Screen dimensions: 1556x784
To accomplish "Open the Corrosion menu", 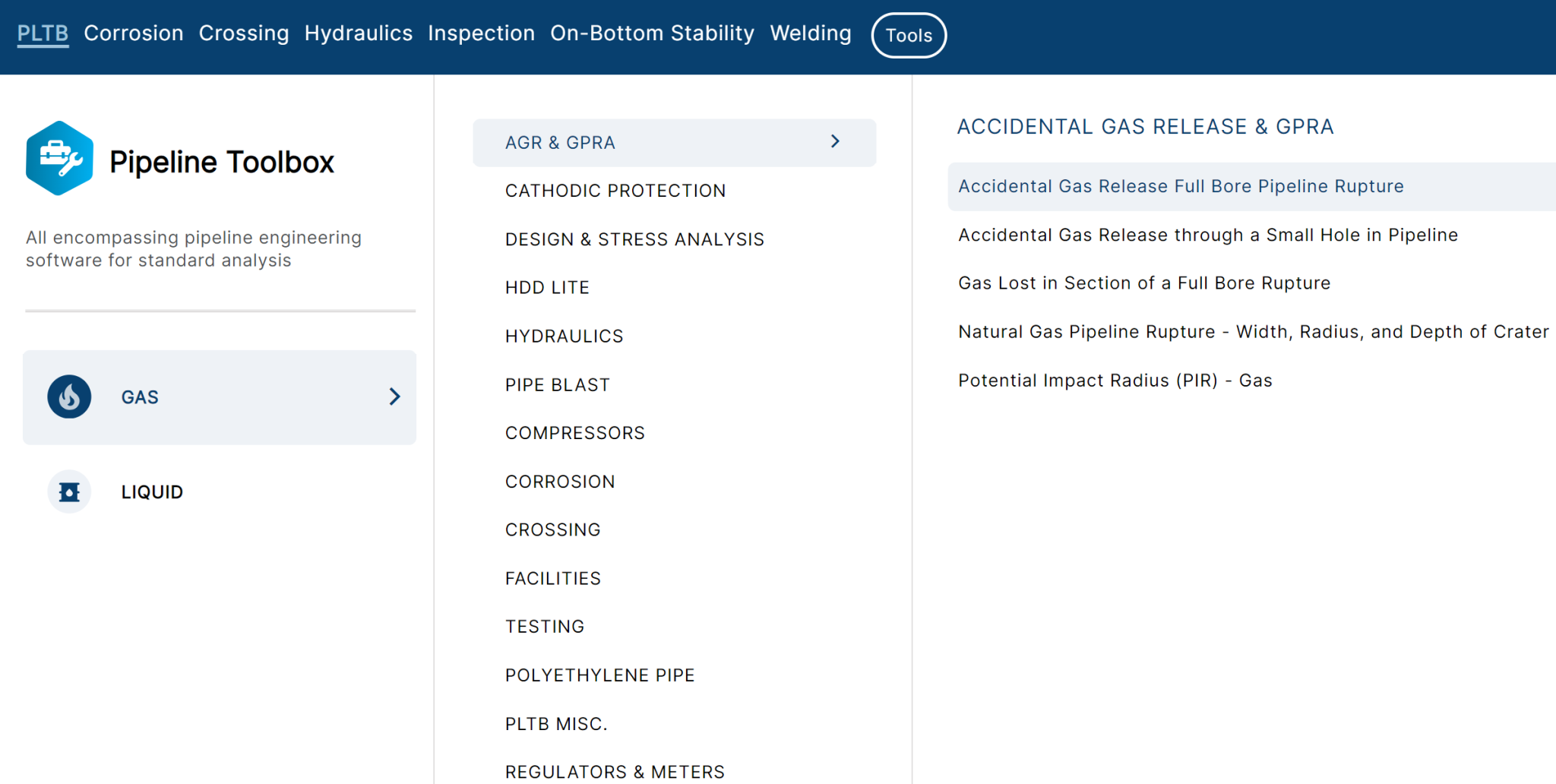I will pos(134,33).
